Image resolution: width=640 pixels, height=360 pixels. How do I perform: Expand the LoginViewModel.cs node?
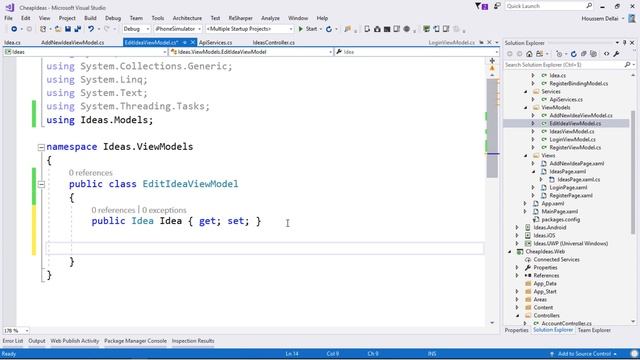point(533,140)
